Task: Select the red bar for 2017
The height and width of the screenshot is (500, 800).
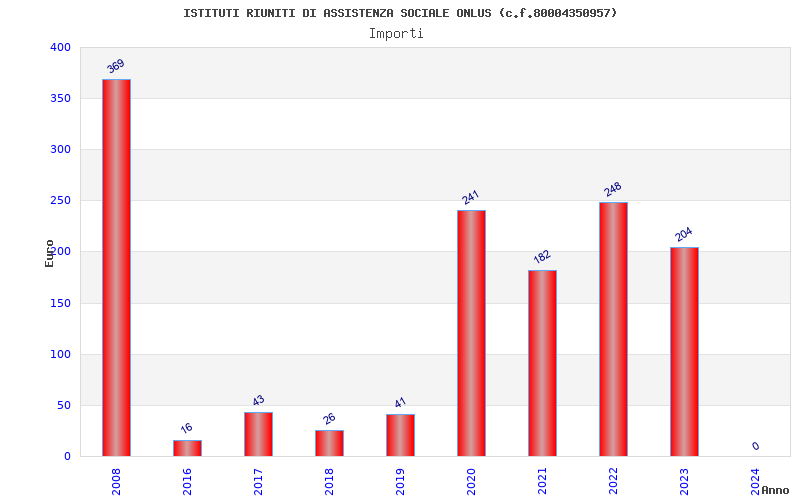Action: [x=258, y=434]
